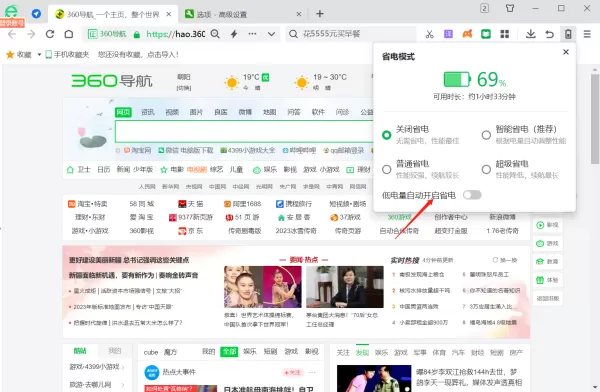600x392 pixels.
Task: Click the forward navigation arrow
Action: (31, 34)
